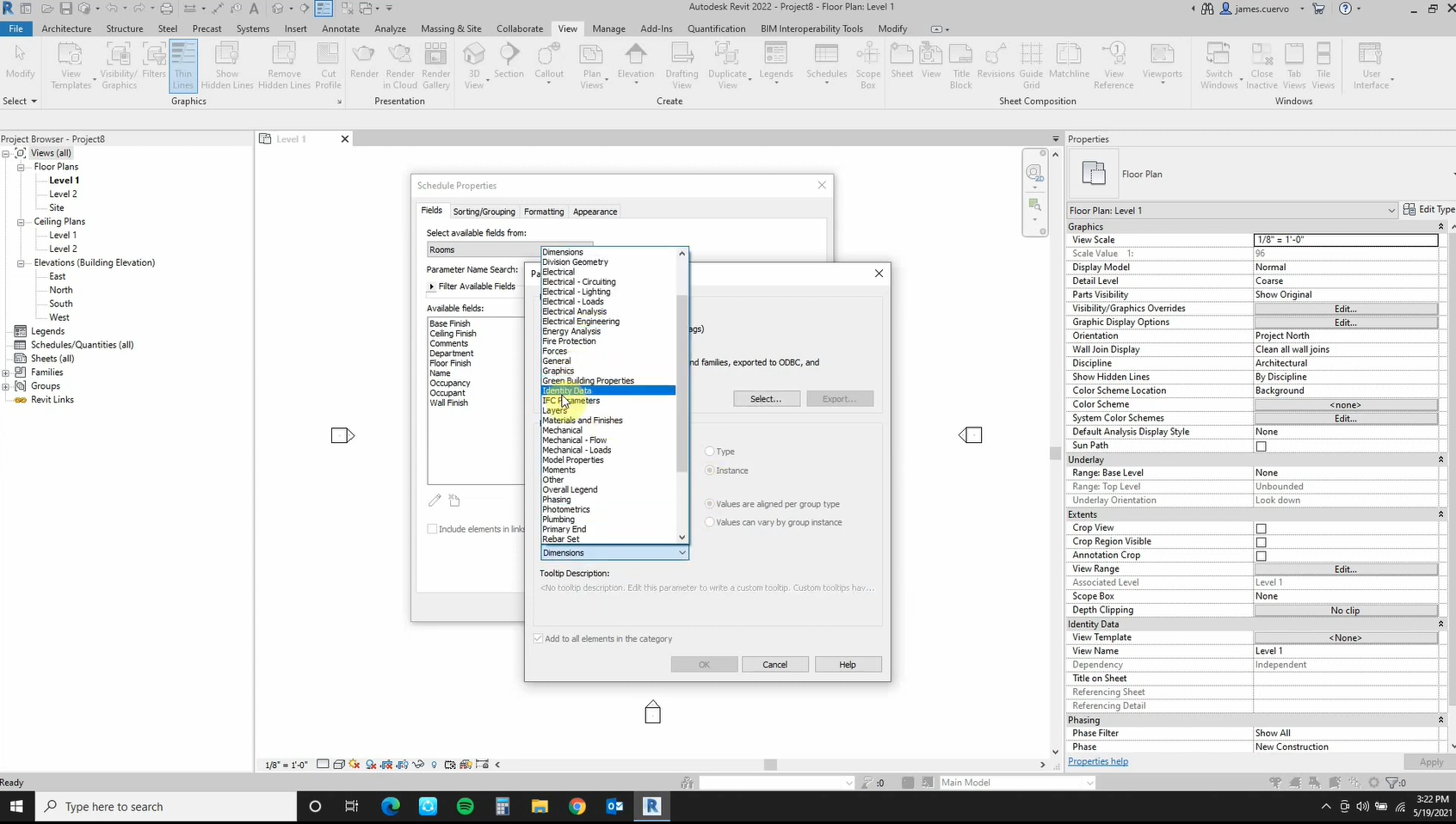Open the Properties help link
The image size is (1456, 824).
coord(1097,761)
